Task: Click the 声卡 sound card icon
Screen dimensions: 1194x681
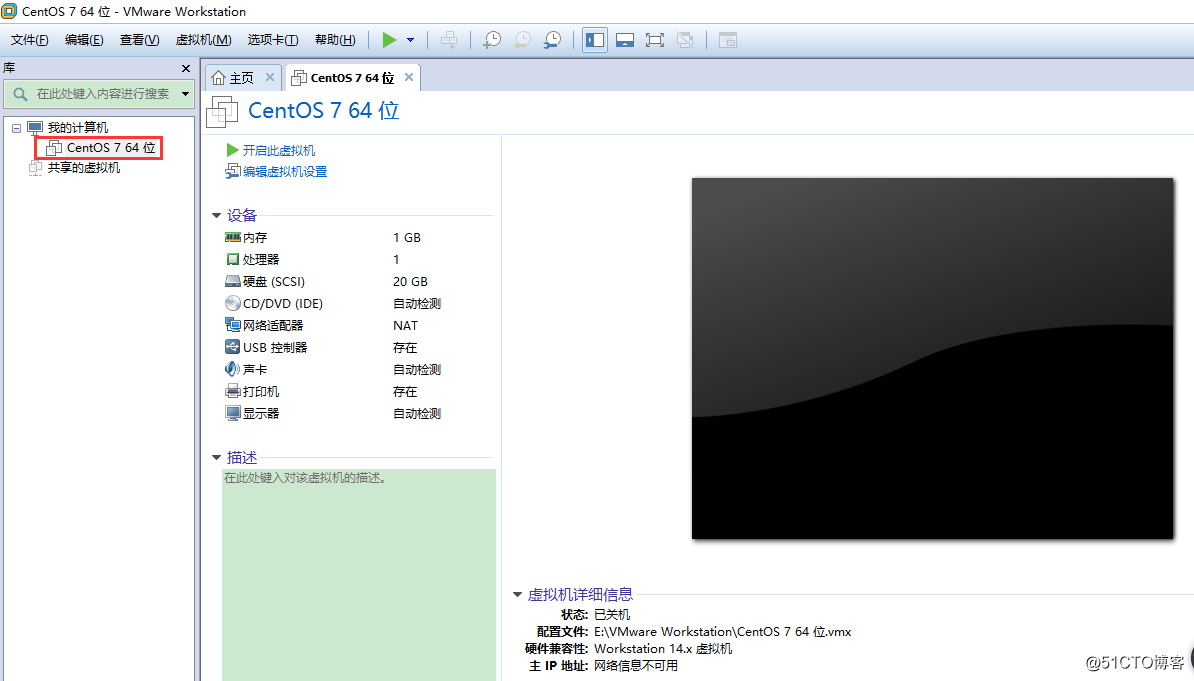Action: click(x=233, y=369)
